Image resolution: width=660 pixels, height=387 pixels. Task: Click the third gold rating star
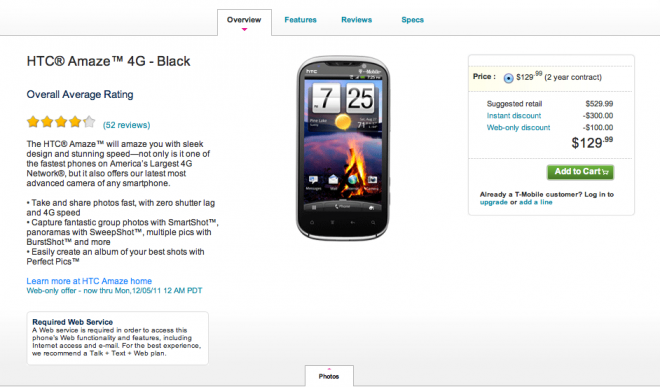click(x=61, y=122)
